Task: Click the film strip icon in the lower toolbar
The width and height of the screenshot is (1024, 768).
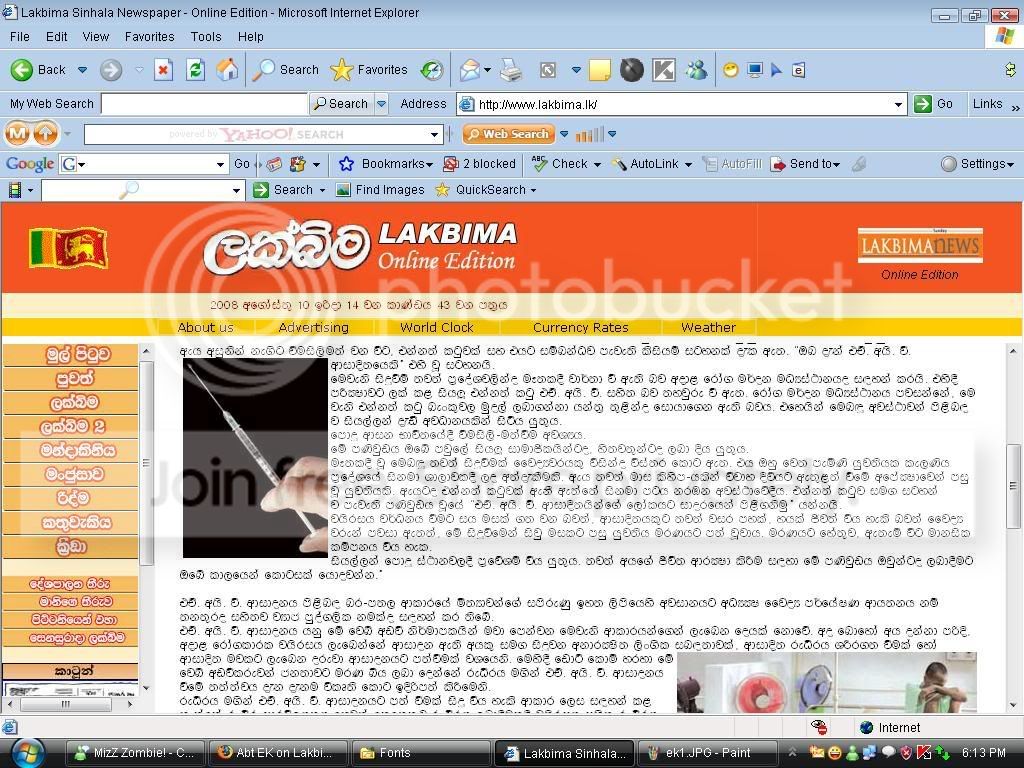Action: (x=14, y=190)
